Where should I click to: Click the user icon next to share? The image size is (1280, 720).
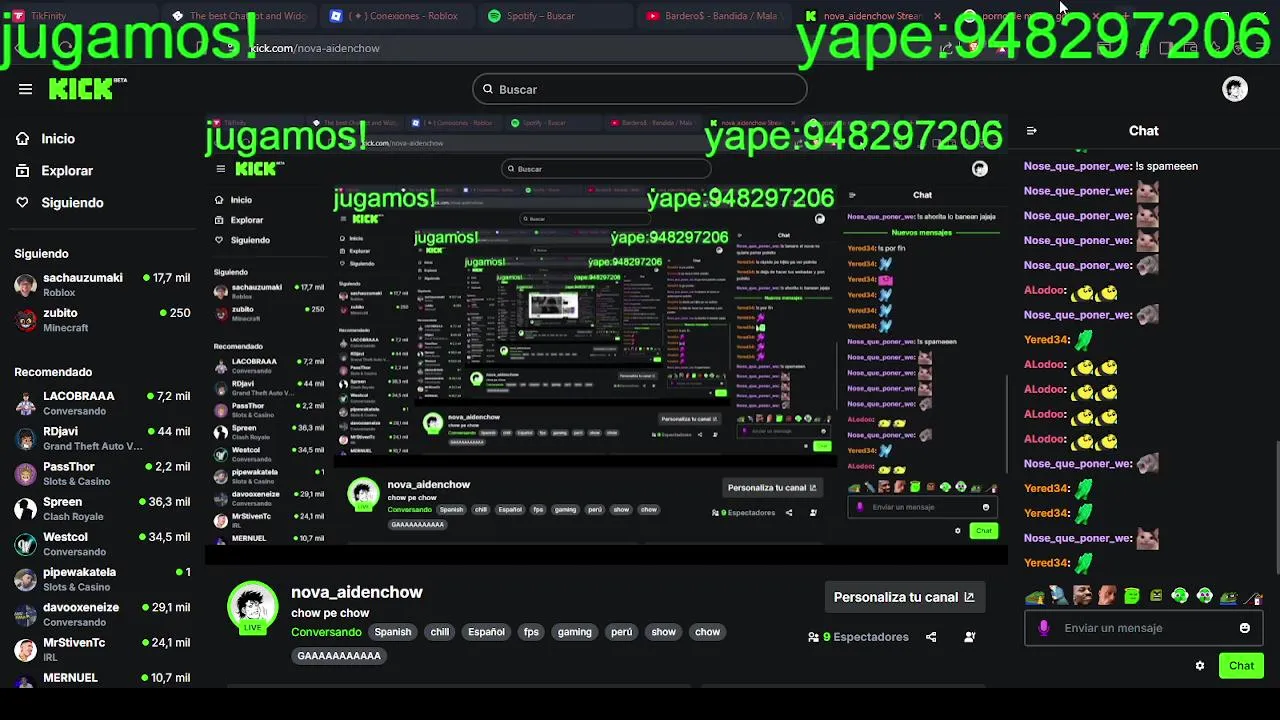tap(969, 637)
